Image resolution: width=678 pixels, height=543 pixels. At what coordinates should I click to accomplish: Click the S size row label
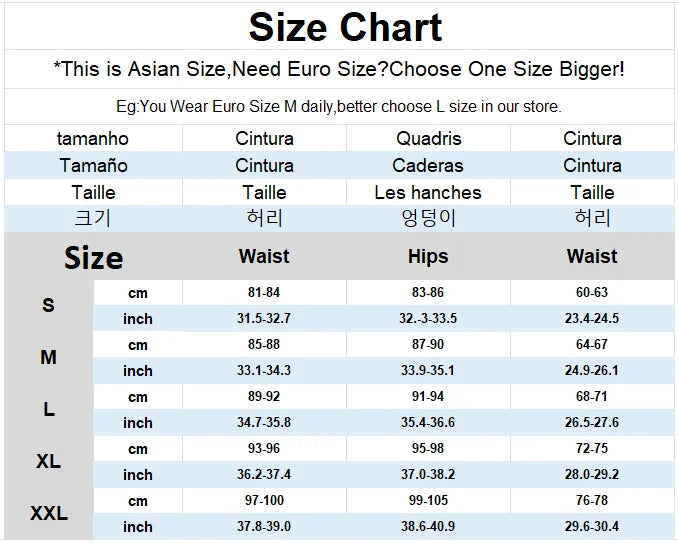coord(48,306)
